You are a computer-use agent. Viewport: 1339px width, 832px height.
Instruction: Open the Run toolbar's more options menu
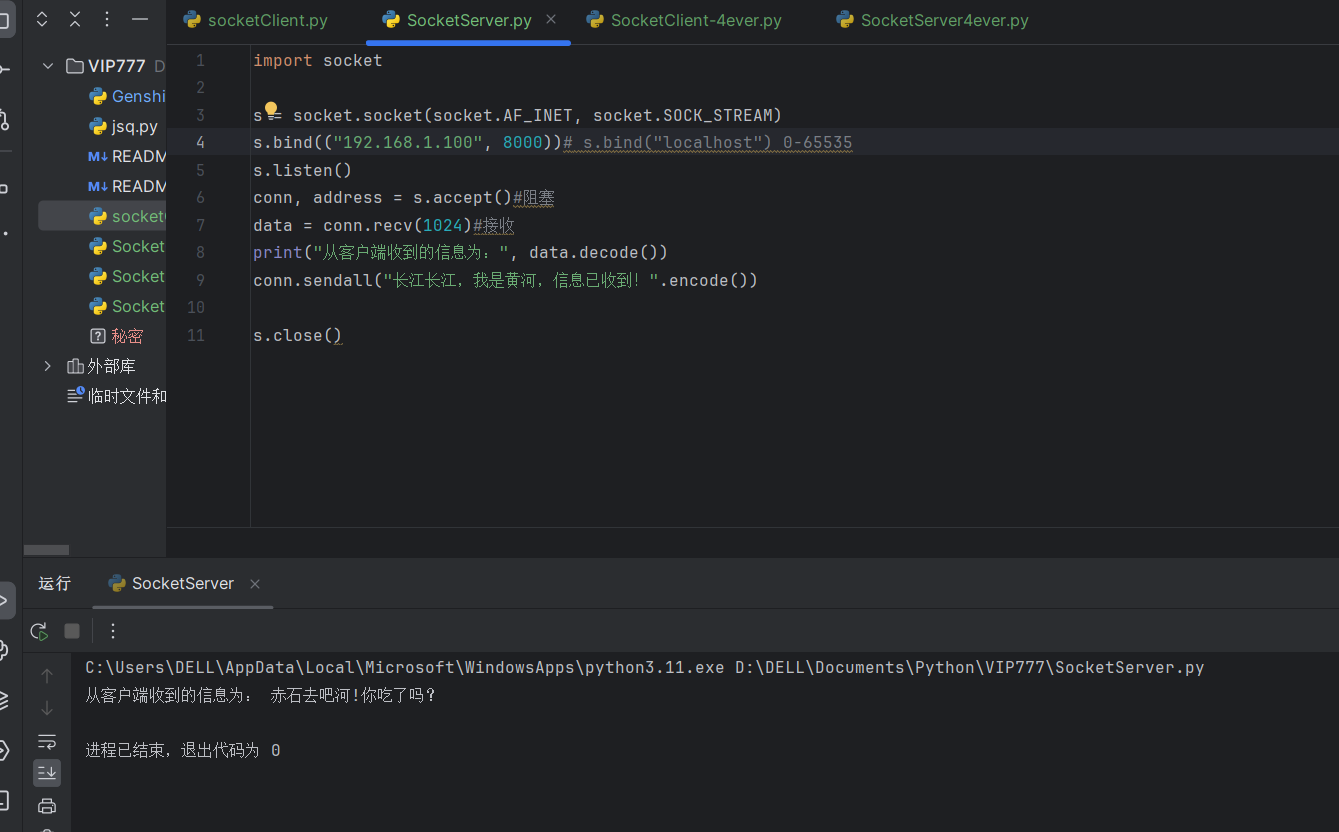click(113, 631)
